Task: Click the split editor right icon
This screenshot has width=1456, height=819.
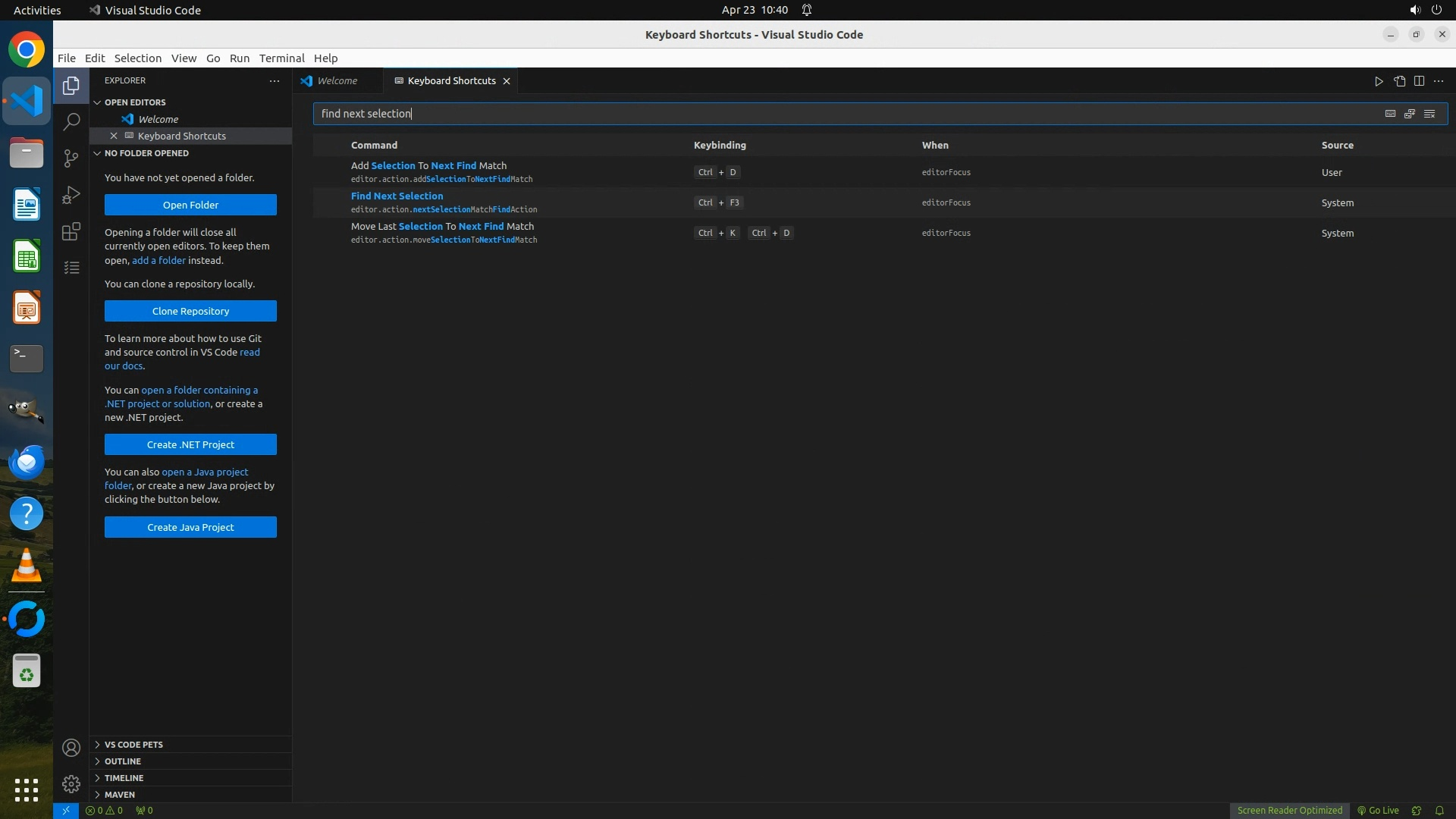Action: pyautogui.click(x=1419, y=81)
